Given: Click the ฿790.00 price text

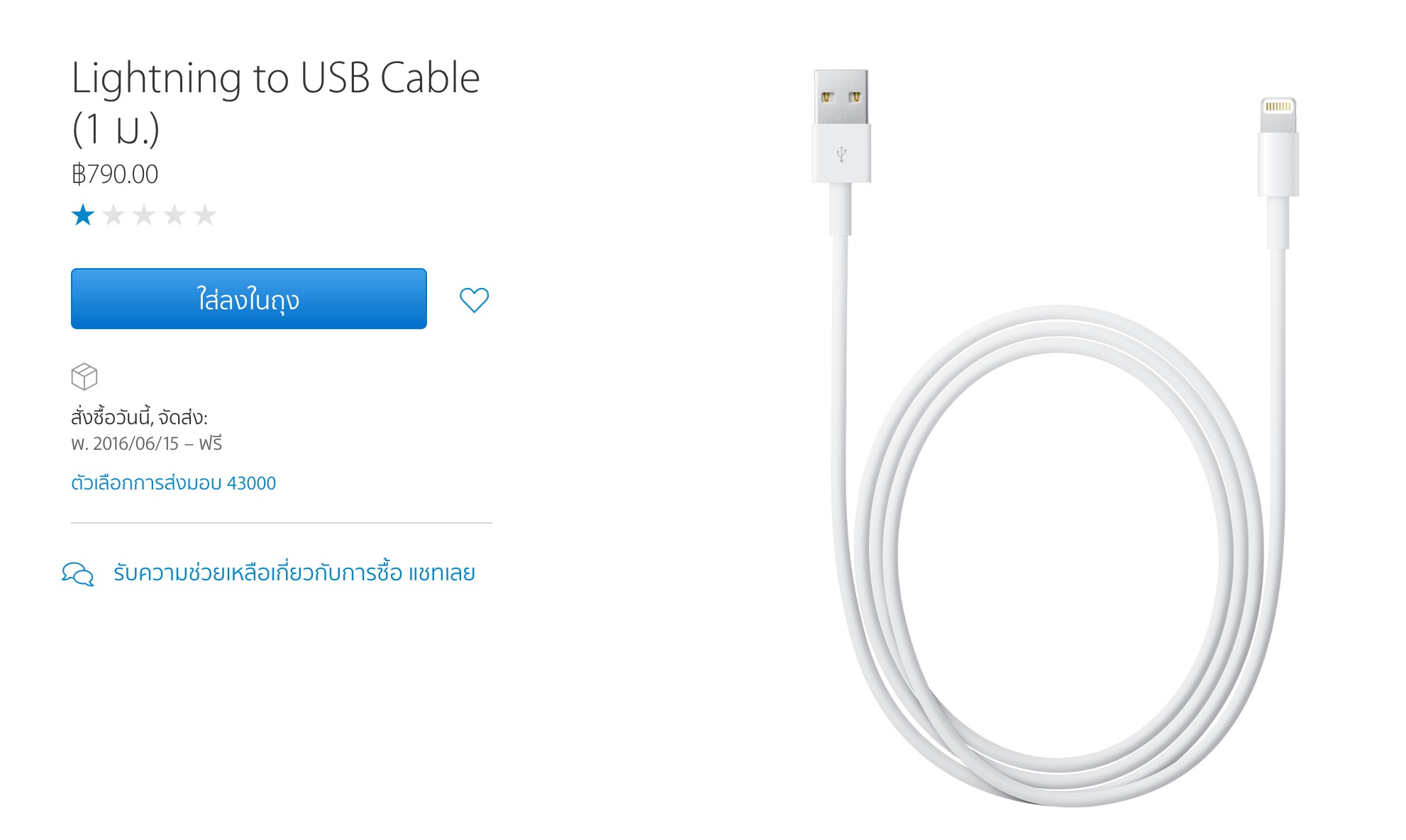Looking at the screenshot, I should 115,174.
